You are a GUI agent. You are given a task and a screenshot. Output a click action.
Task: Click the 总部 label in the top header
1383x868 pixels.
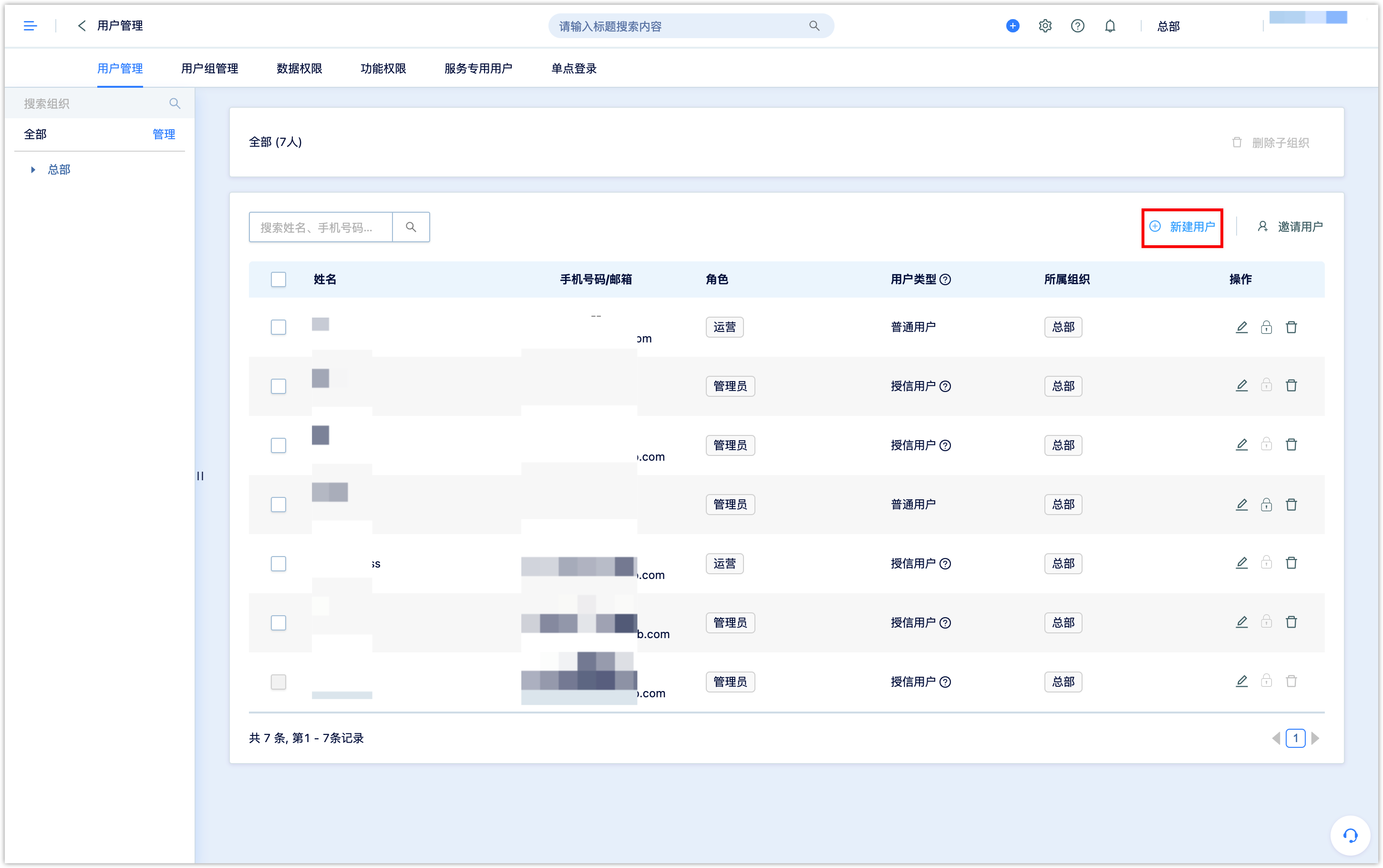point(1168,26)
